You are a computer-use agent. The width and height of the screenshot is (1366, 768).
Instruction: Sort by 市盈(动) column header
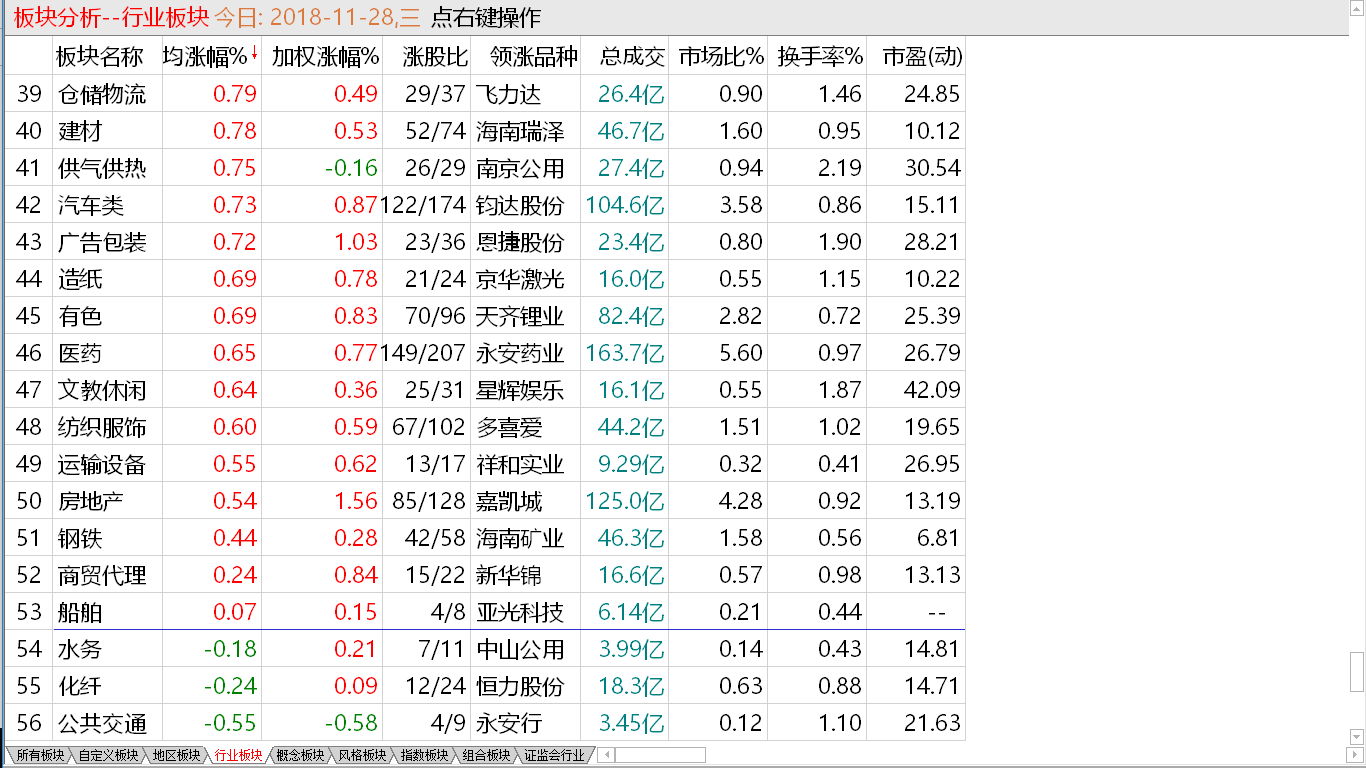pyautogui.click(x=922, y=57)
